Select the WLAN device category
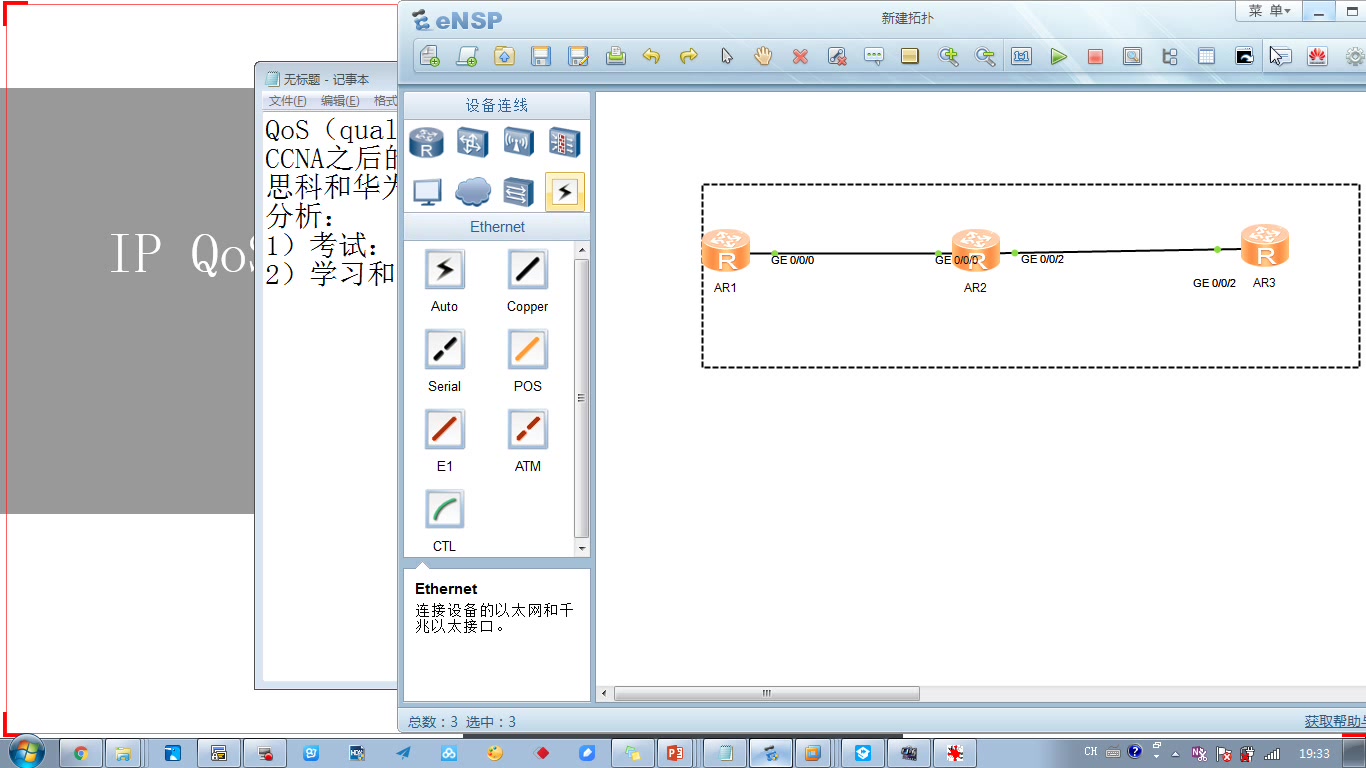This screenshot has width=1366, height=768. coord(518,143)
